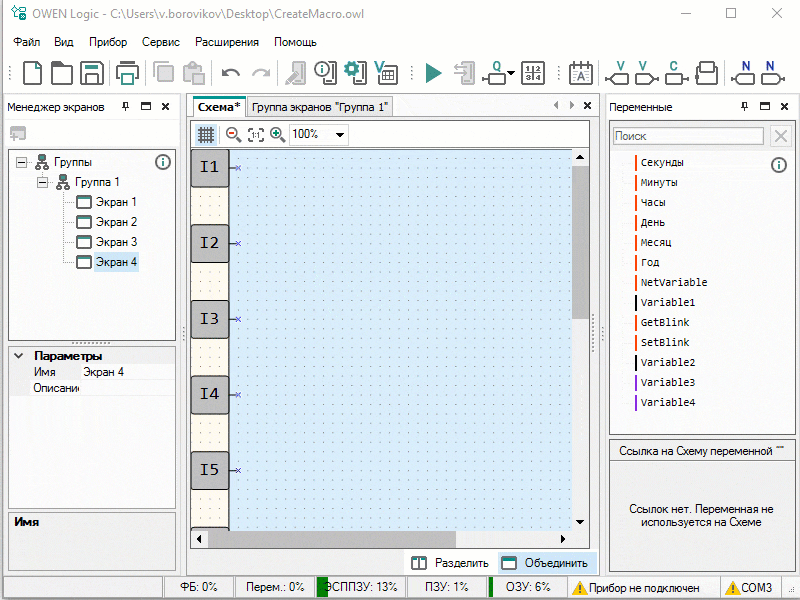Open the 100% zoom level dropdown
Screen dimensions: 800x600
point(341,134)
